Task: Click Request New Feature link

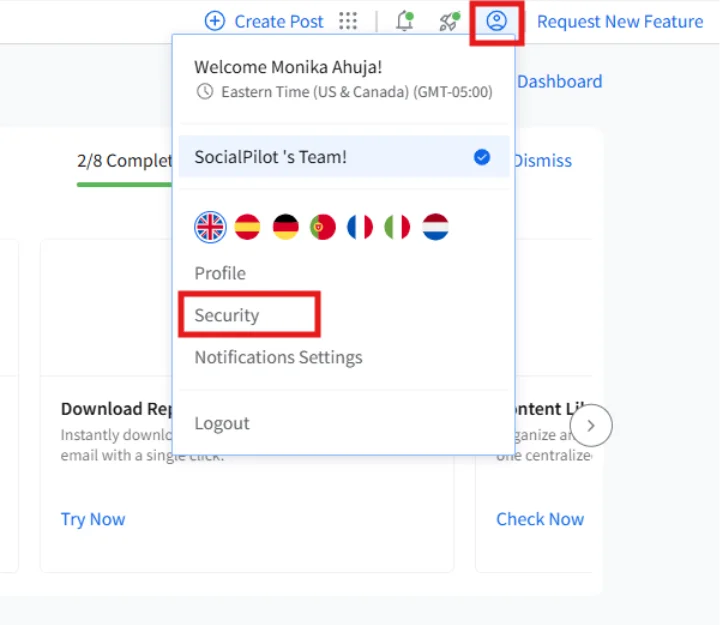Action: pyautogui.click(x=620, y=22)
